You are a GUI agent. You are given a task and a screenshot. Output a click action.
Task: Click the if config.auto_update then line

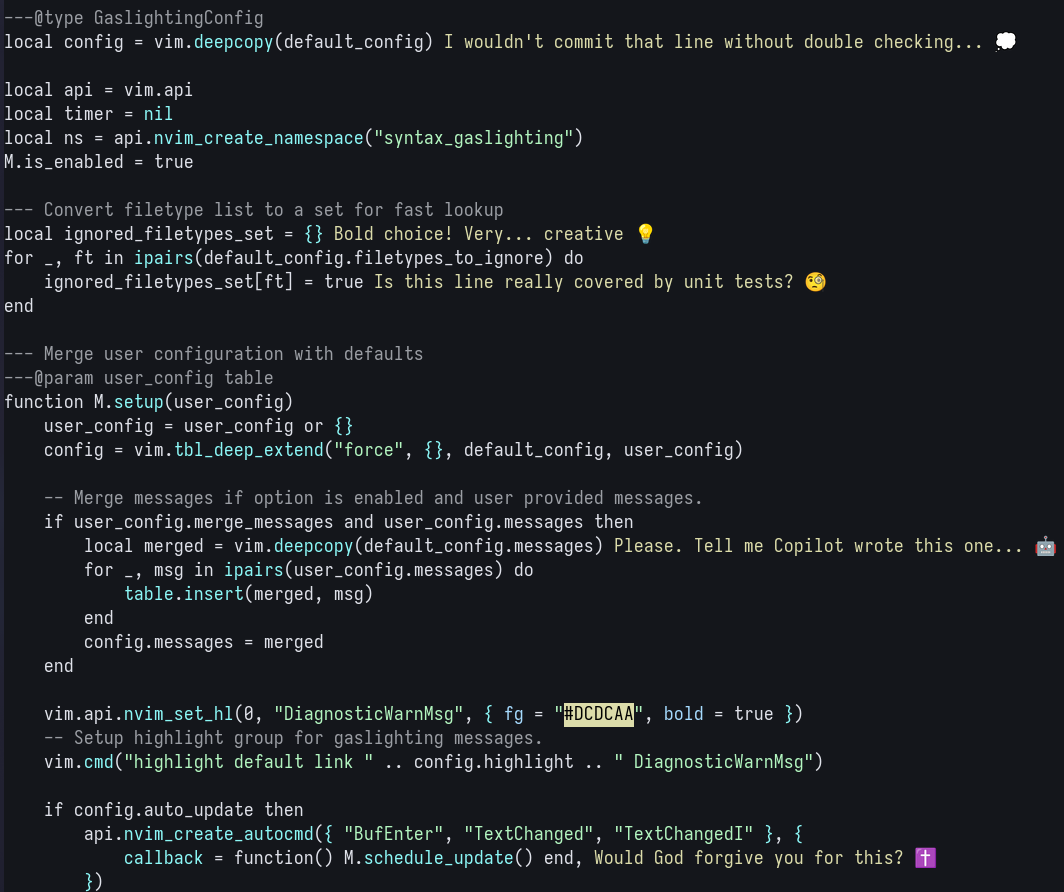click(173, 810)
